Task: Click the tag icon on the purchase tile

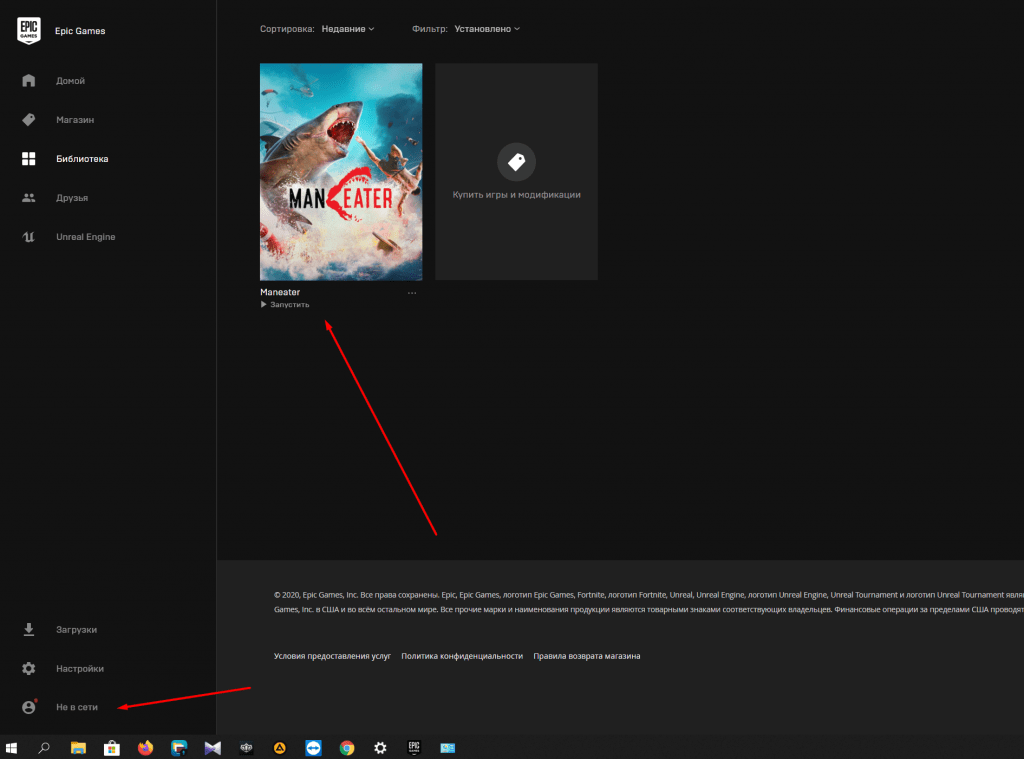Action: point(516,162)
